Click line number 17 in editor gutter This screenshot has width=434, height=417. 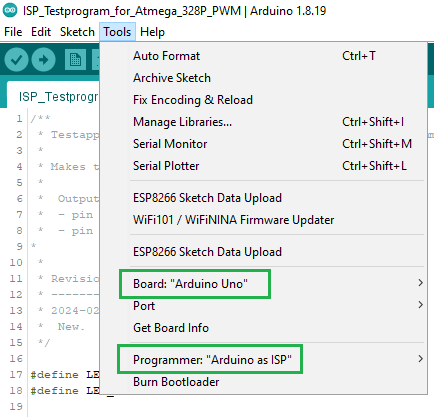point(16,375)
